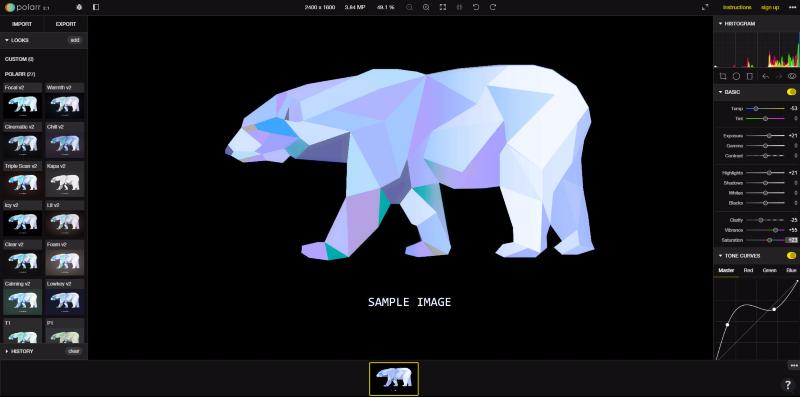The width and height of the screenshot is (800, 397).
Task: Enter fullscreen with the expand arrows icon
Action: point(705,7)
